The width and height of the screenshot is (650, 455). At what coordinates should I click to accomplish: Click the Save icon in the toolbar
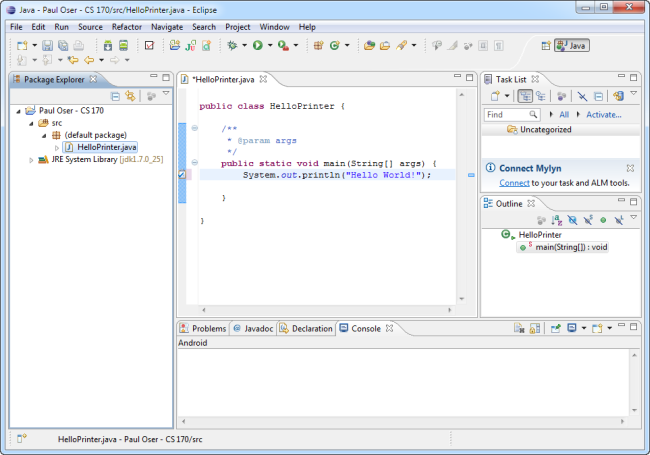pos(48,46)
